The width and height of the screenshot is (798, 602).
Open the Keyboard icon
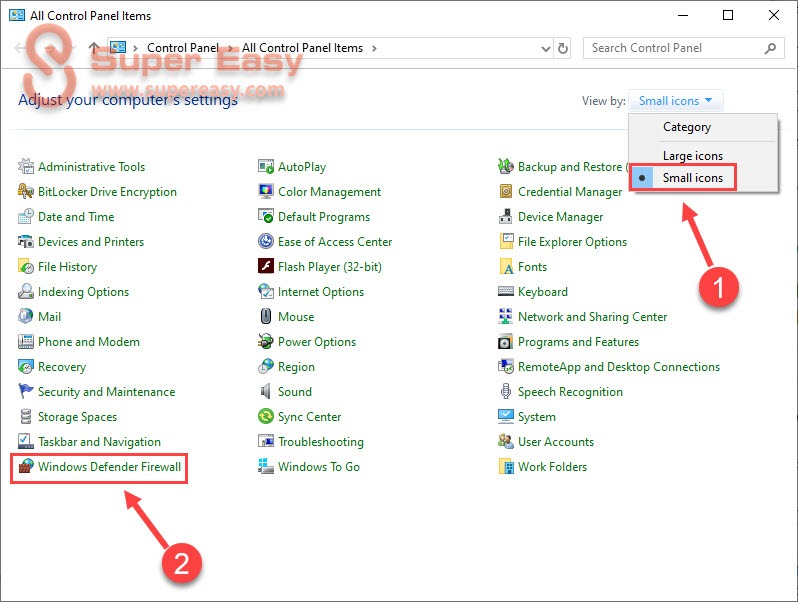[505, 291]
